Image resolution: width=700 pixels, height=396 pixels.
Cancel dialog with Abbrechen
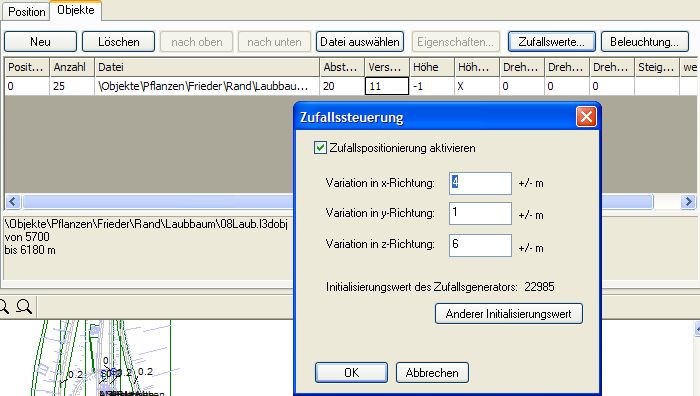point(432,373)
